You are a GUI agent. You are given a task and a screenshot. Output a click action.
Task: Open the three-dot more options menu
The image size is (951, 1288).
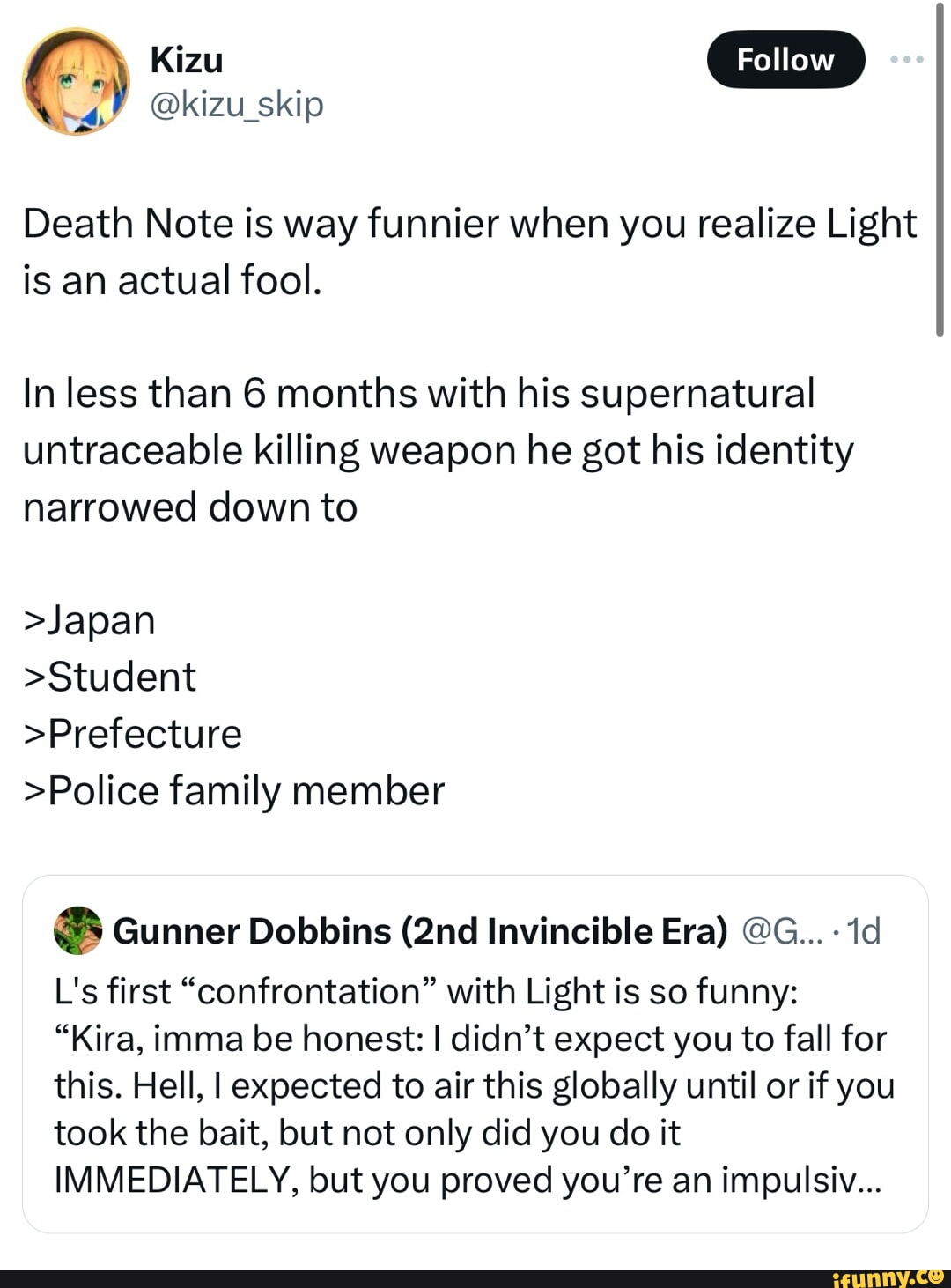coord(907,60)
